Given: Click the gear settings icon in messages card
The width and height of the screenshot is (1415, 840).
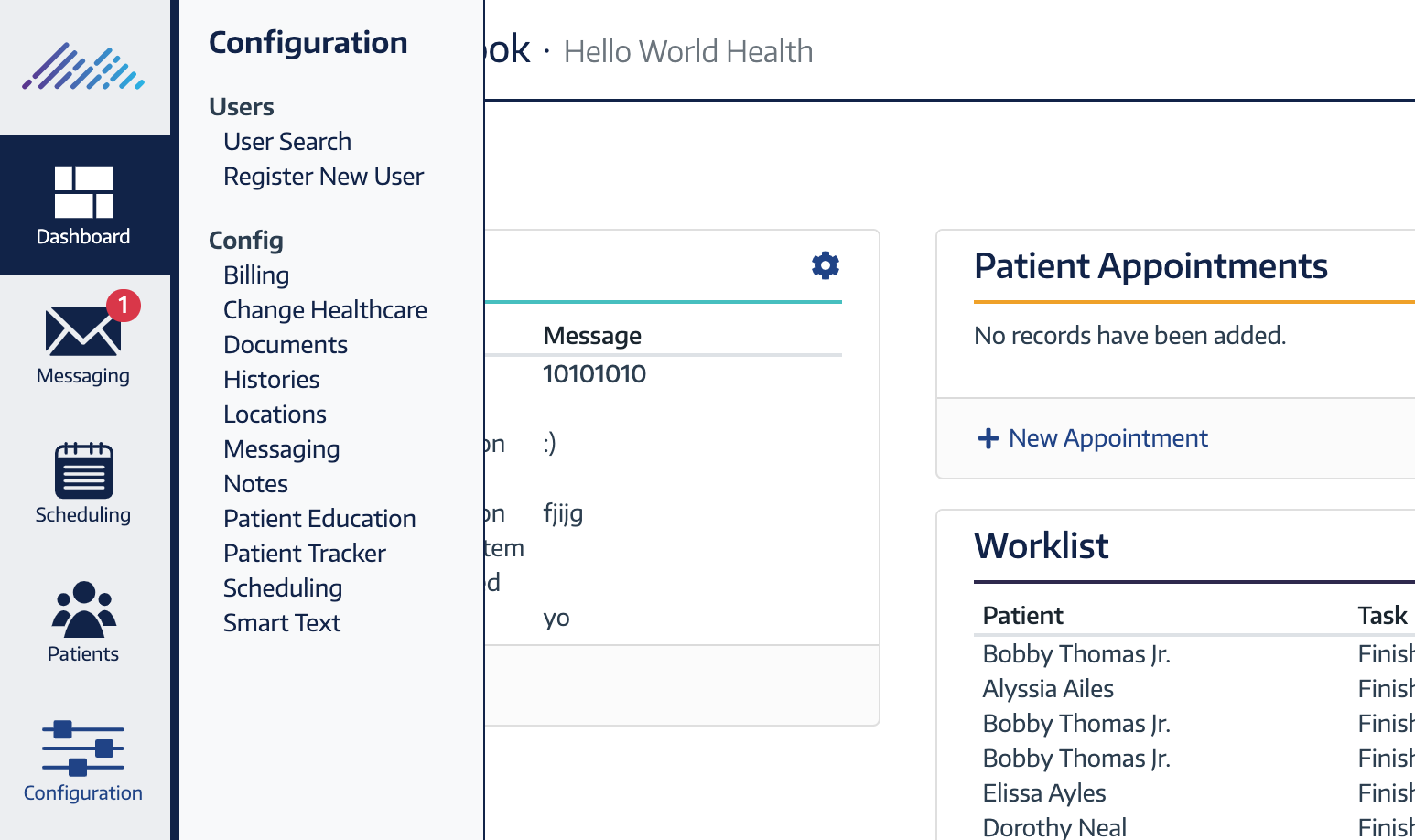Looking at the screenshot, I should click(826, 265).
